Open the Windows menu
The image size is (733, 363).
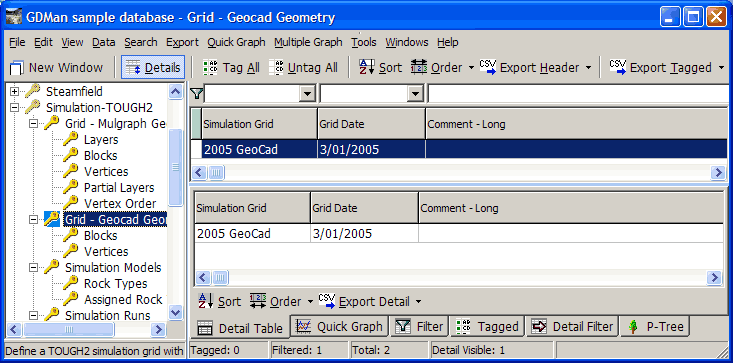coord(407,42)
